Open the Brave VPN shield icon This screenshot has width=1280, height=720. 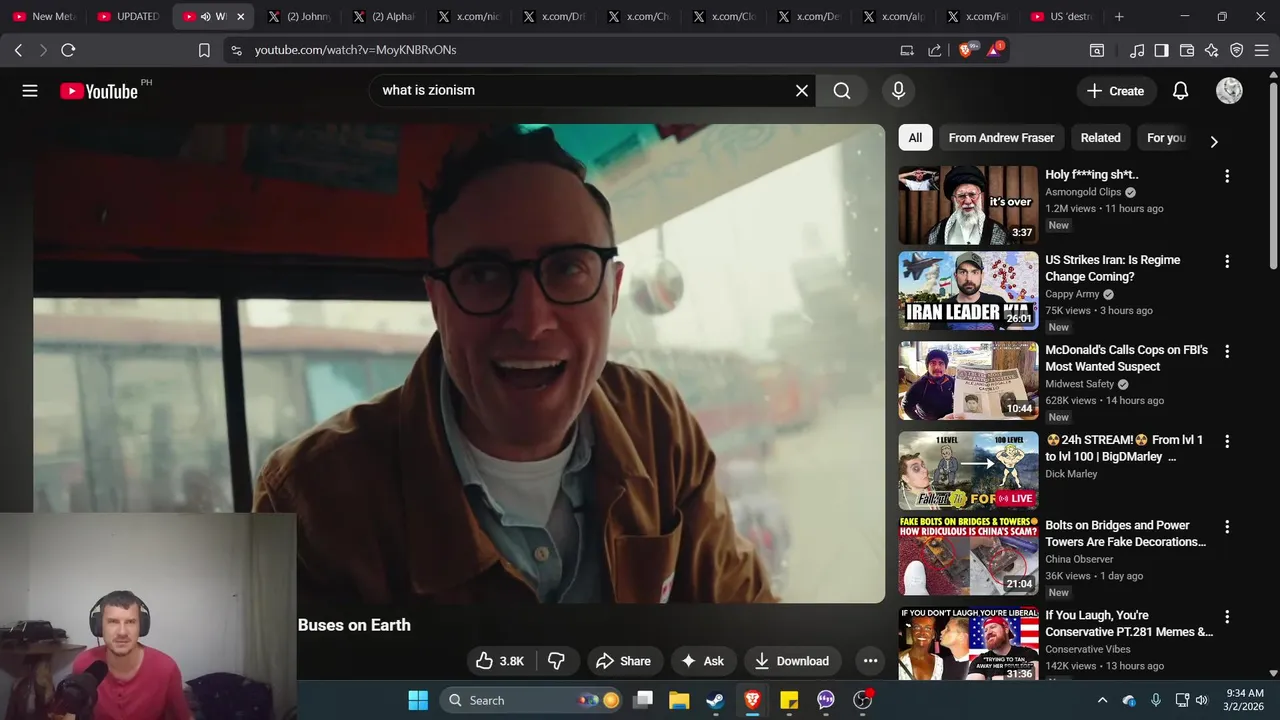(x=1237, y=50)
